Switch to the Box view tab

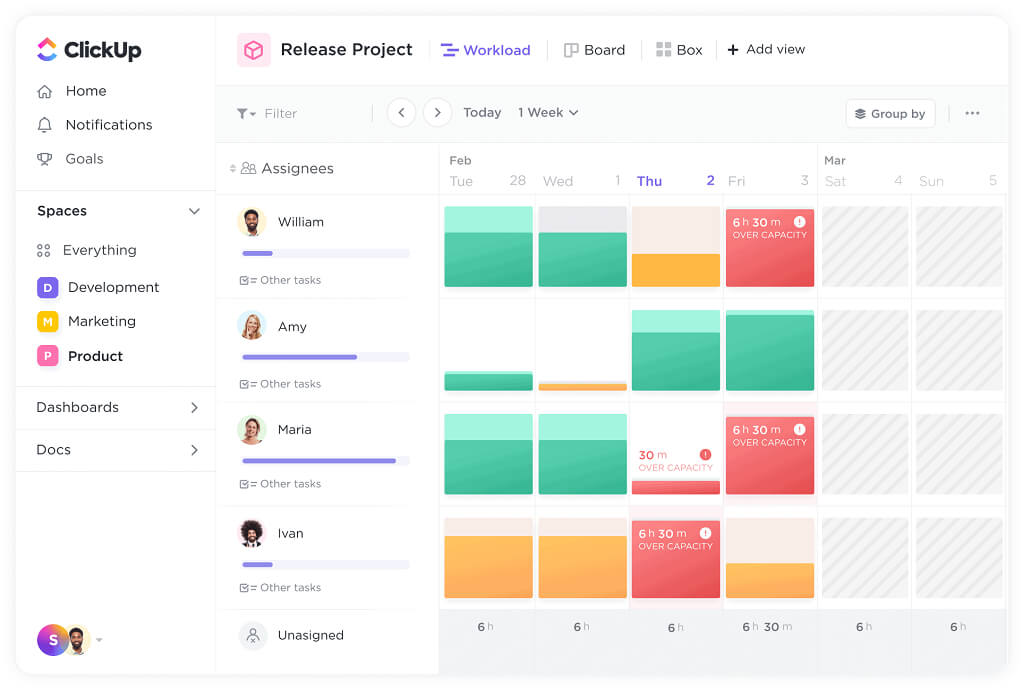click(679, 50)
